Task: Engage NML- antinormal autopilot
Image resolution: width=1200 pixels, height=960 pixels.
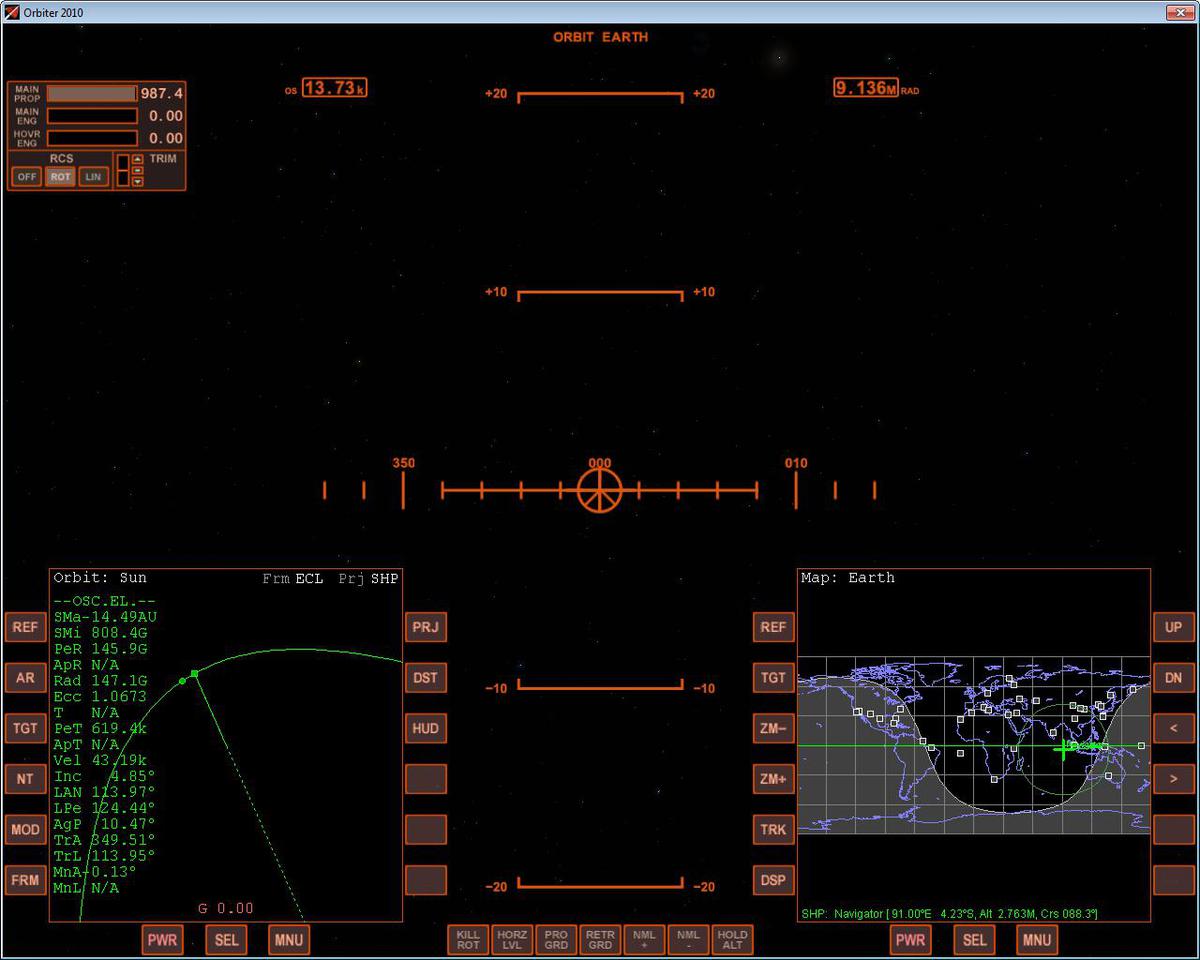Action: click(x=688, y=940)
